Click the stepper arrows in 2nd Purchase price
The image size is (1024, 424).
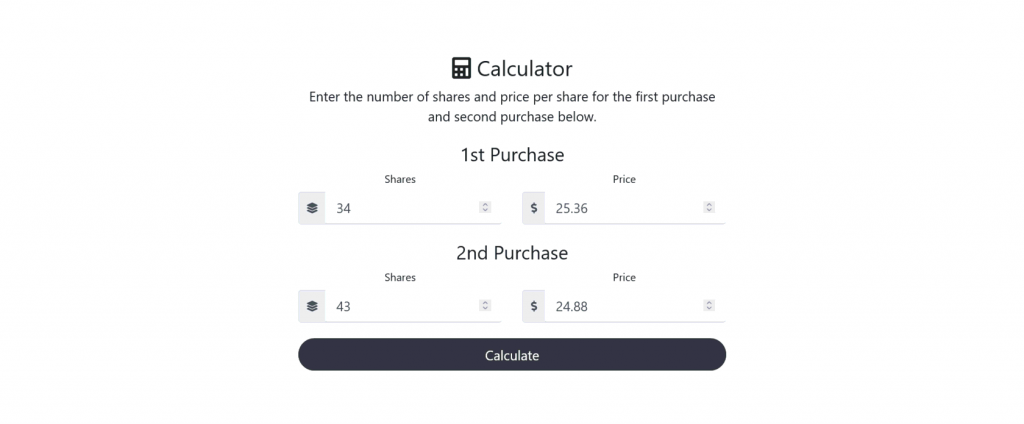(x=709, y=306)
